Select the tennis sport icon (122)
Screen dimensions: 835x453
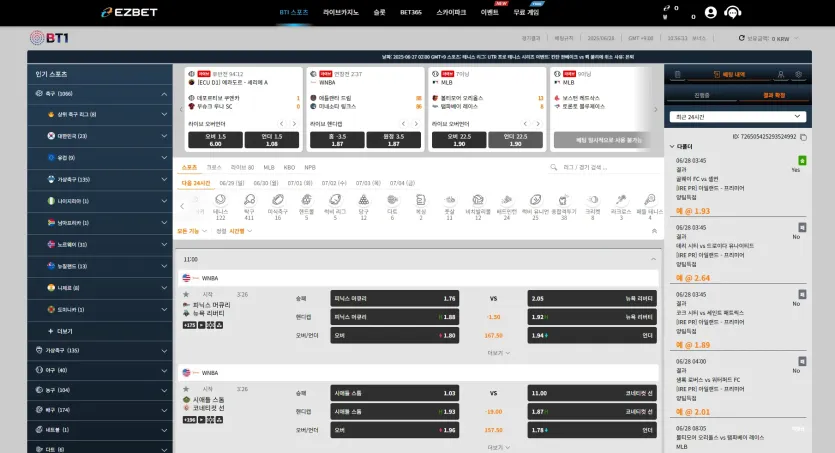[220, 206]
